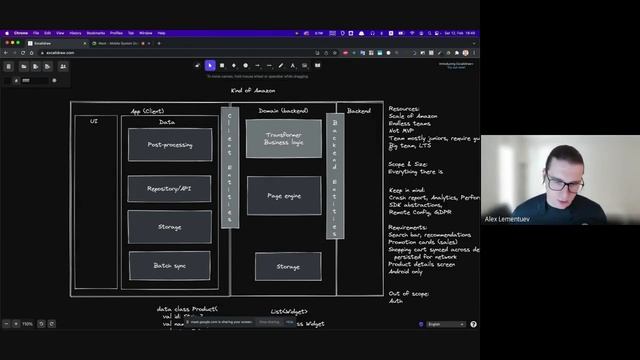Select the Line tool

(x=269, y=66)
